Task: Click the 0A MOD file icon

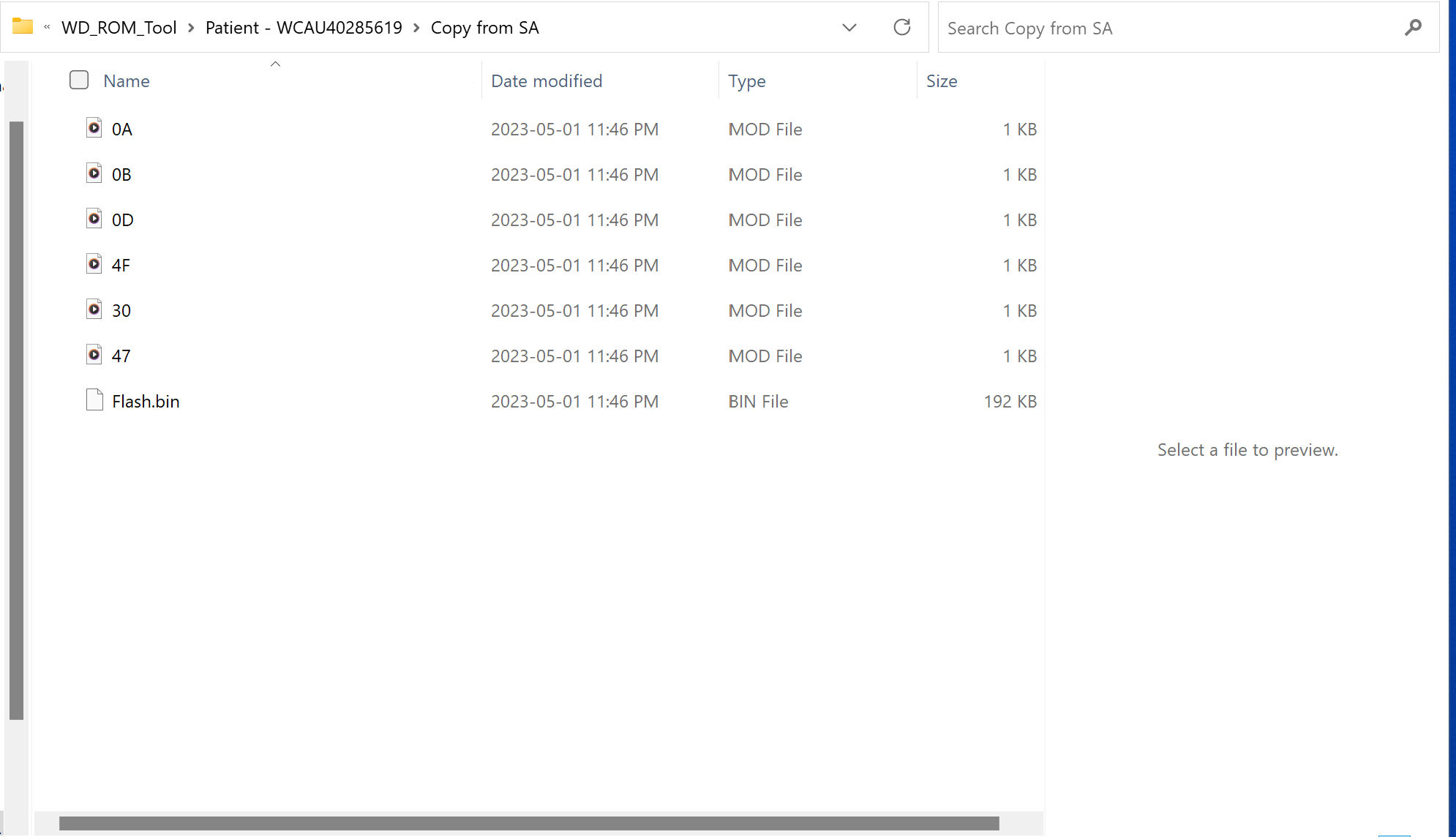Action: click(x=94, y=128)
